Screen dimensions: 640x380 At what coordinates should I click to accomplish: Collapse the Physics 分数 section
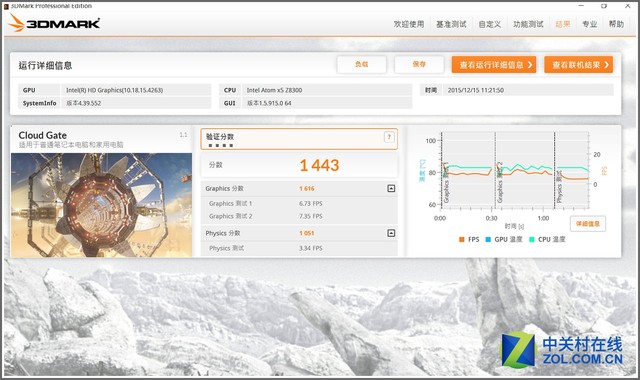[391, 233]
